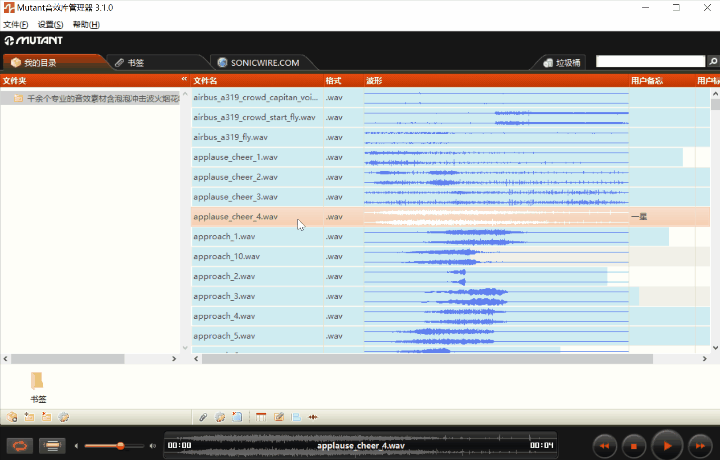Viewport: 720px width, 460px height.
Task: Toggle the waveform display mode button
Action: 53,444
